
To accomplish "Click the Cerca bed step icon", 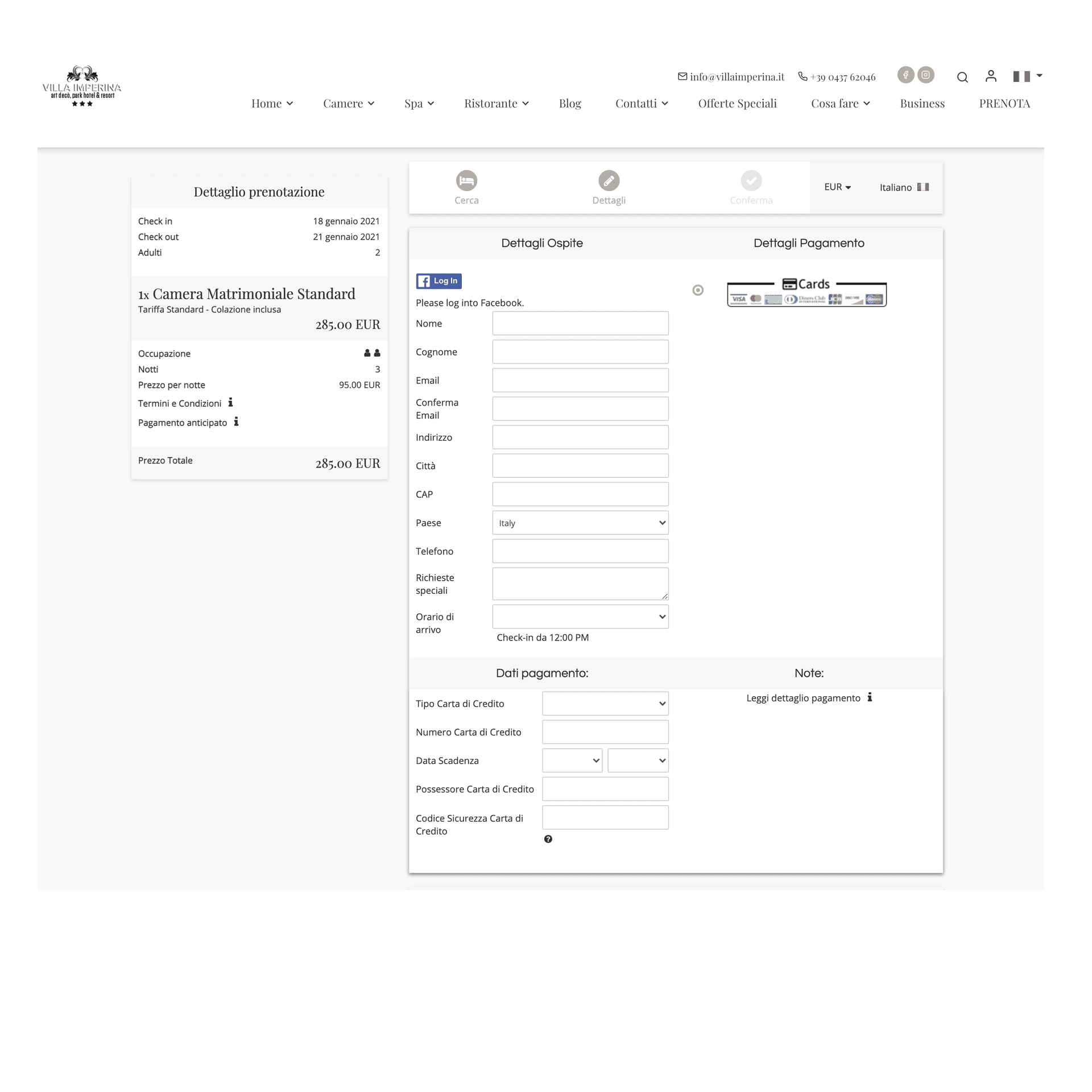I will 466,181.
